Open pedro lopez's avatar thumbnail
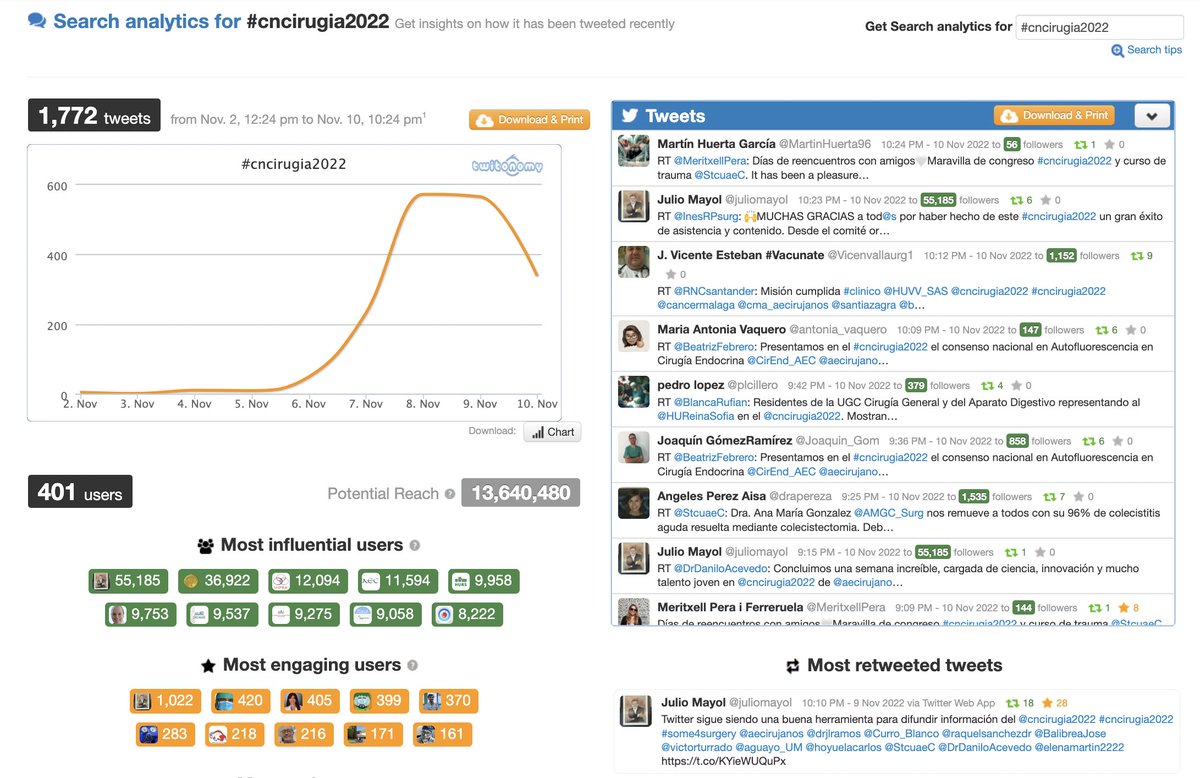The width and height of the screenshot is (1200, 778). tap(634, 392)
